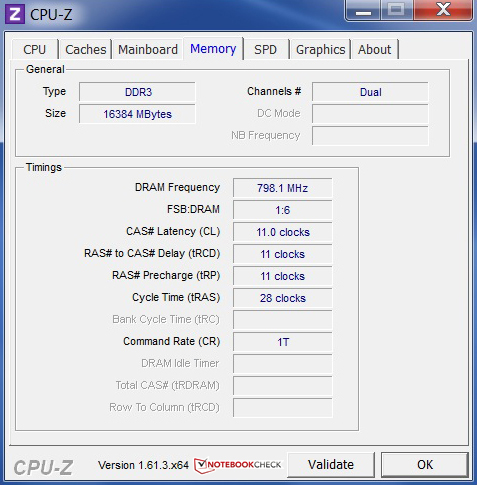Image resolution: width=477 pixels, height=485 pixels.
Task: Click the Notebookcheck logo
Action: (x=238, y=465)
